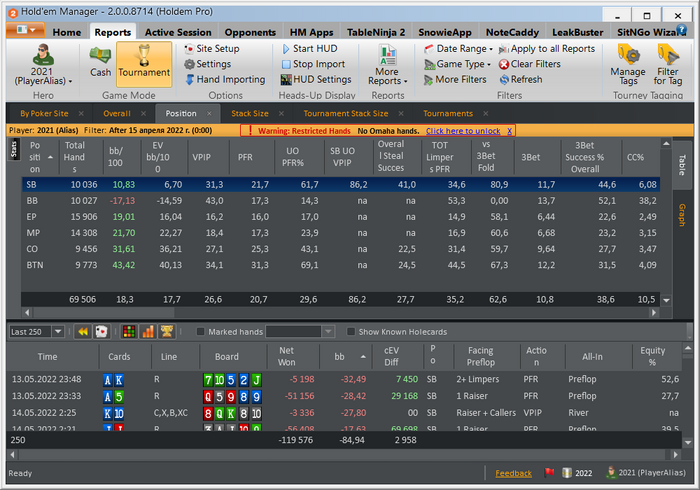
Task: Open the Hero player icon 2021 (PlayerAlias)
Action: pos(43,65)
